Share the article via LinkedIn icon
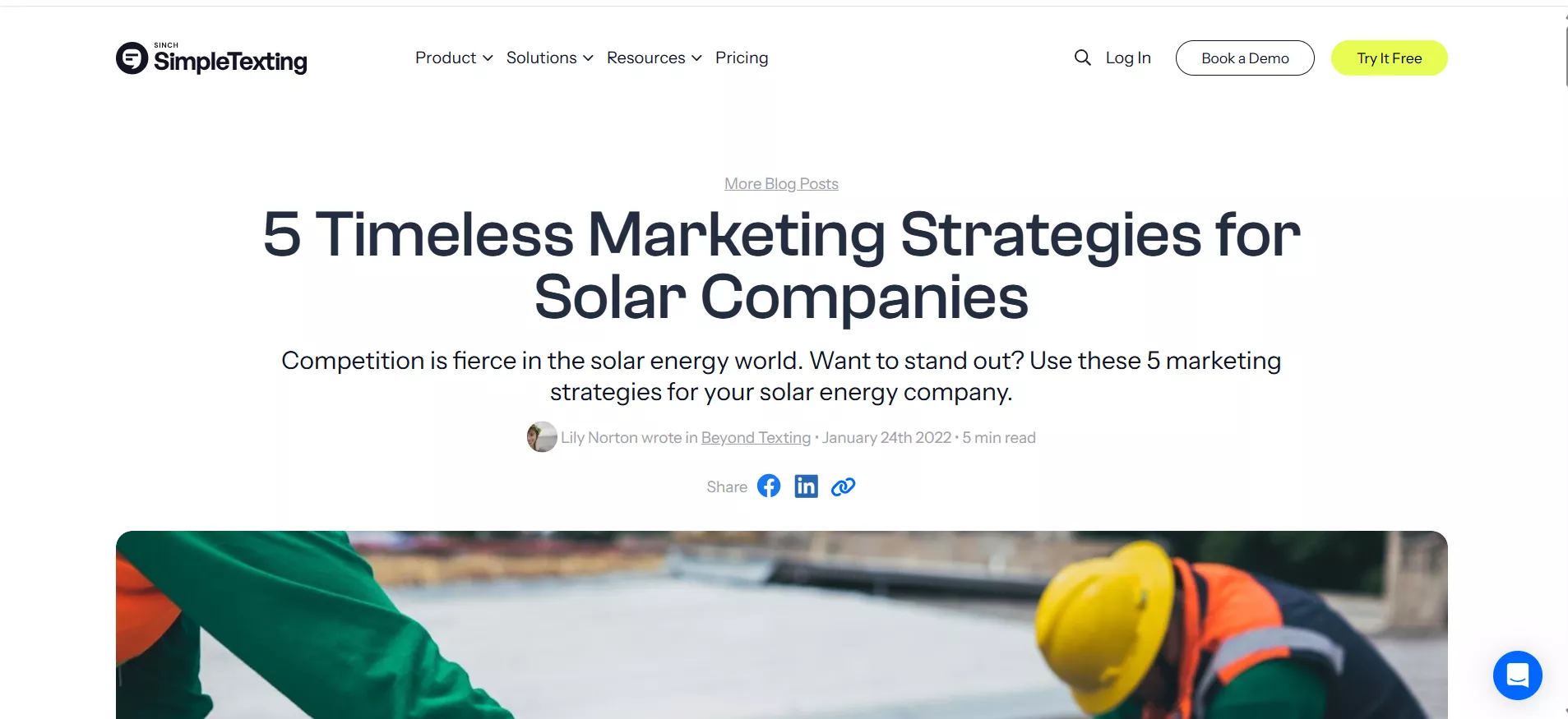1568x719 pixels. [x=806, y=486]
